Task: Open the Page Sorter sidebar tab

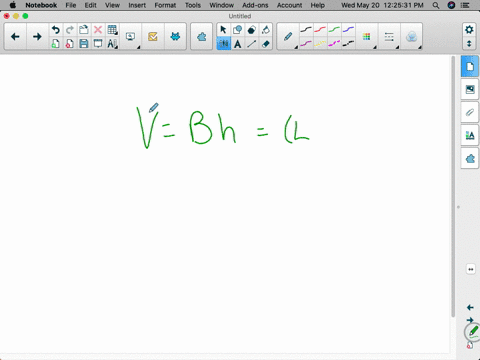Action: point(470,67)
